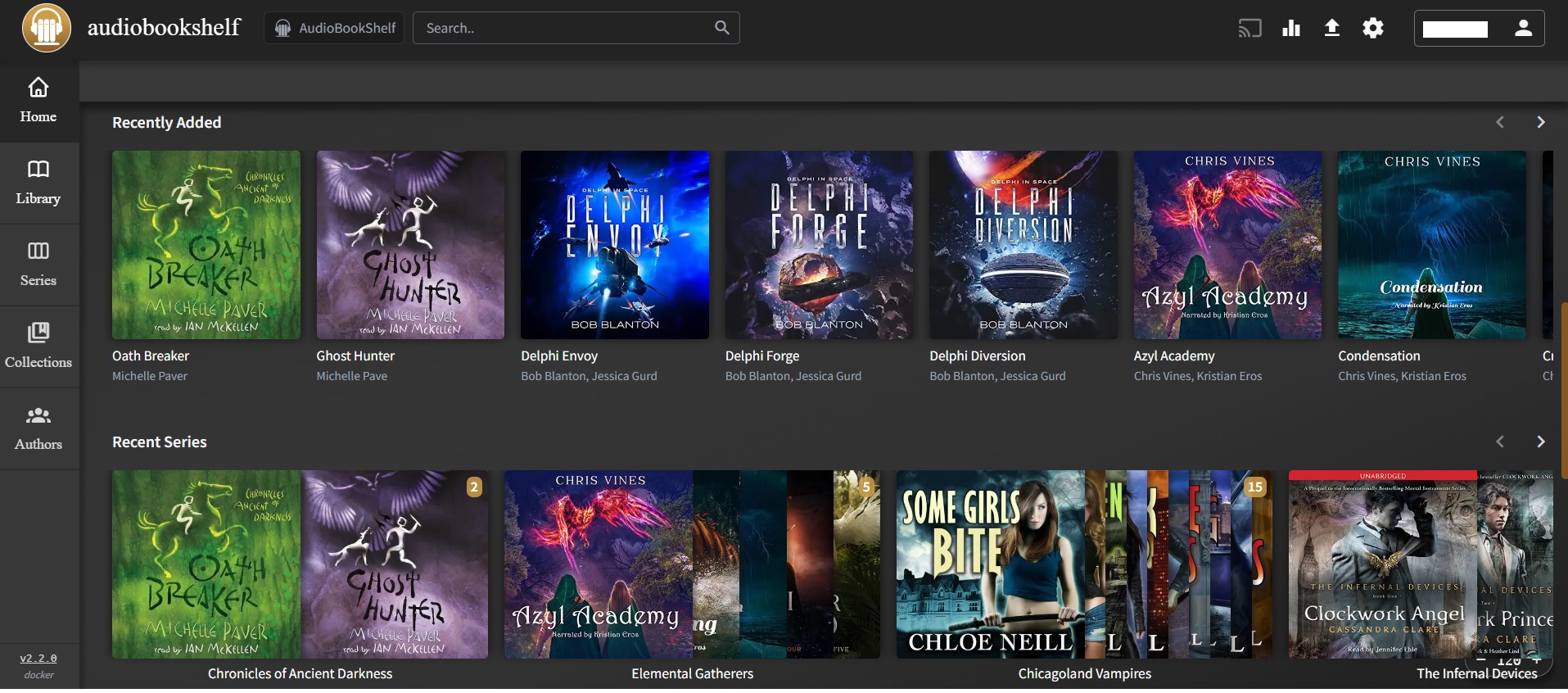
Task: Show the next Recent Series items
Action: pyautogui.click(x=1541, y=442)
